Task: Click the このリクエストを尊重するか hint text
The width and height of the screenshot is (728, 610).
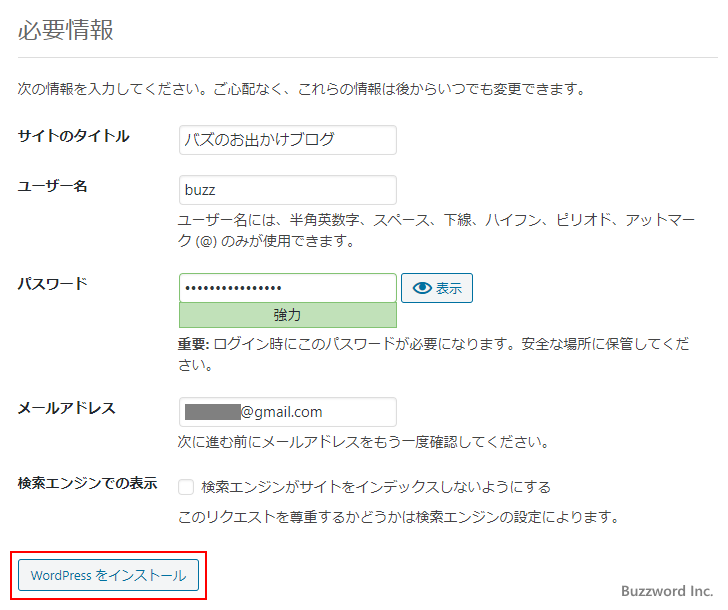Action: tap(398, 517)
